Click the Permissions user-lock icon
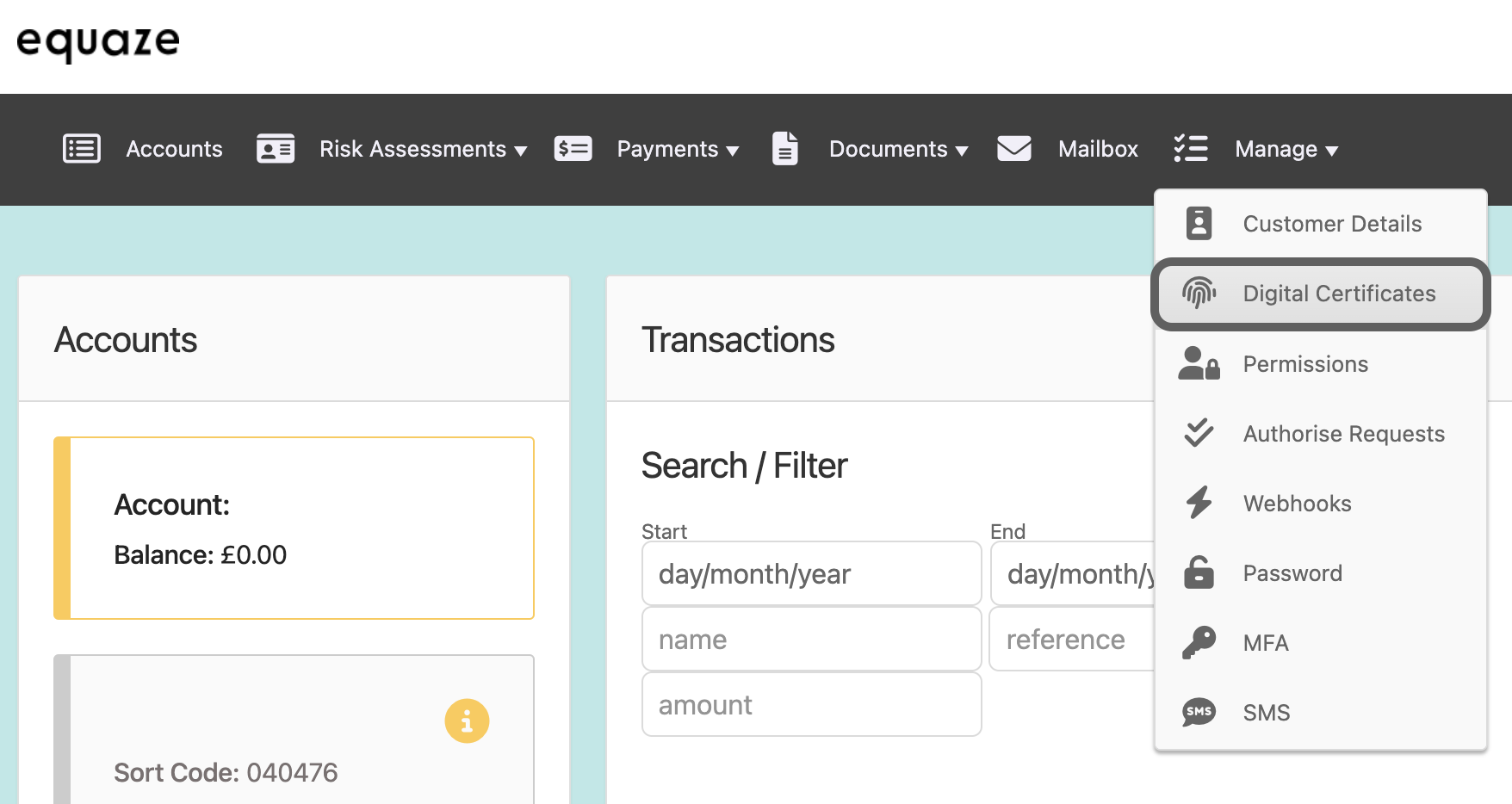The width and height of the screenshot is (1512, 804). click(x=1199, y=363)
